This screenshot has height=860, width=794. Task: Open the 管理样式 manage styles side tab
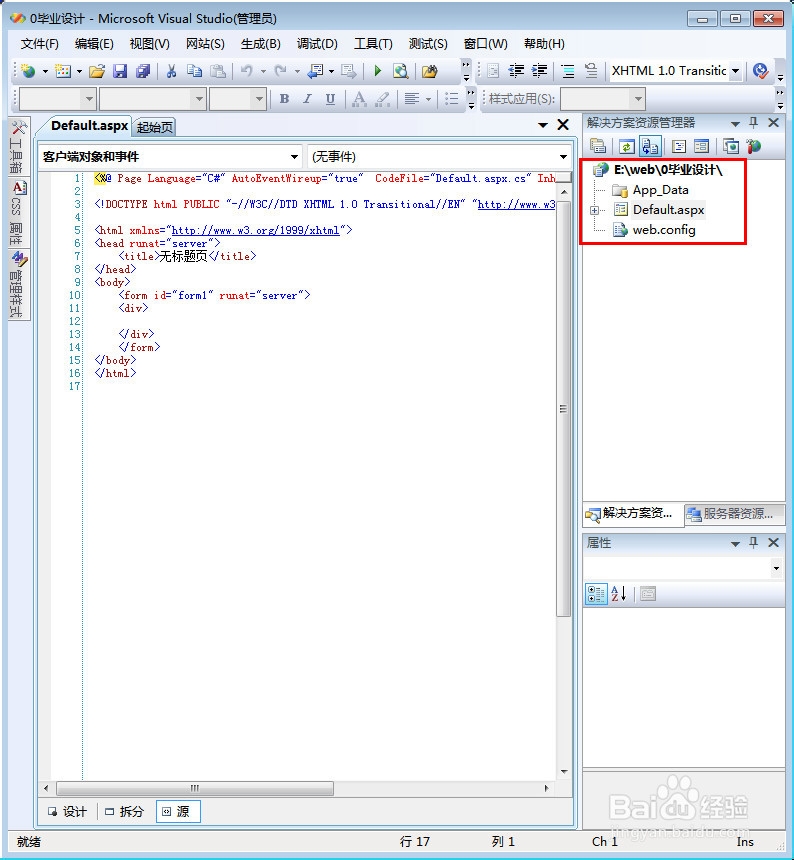point(18,285)
